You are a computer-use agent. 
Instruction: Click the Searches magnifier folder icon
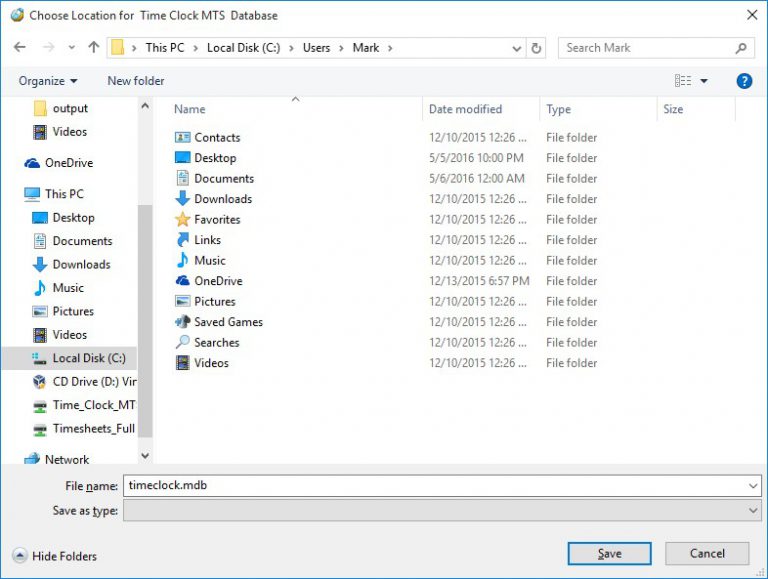[182, 342]
